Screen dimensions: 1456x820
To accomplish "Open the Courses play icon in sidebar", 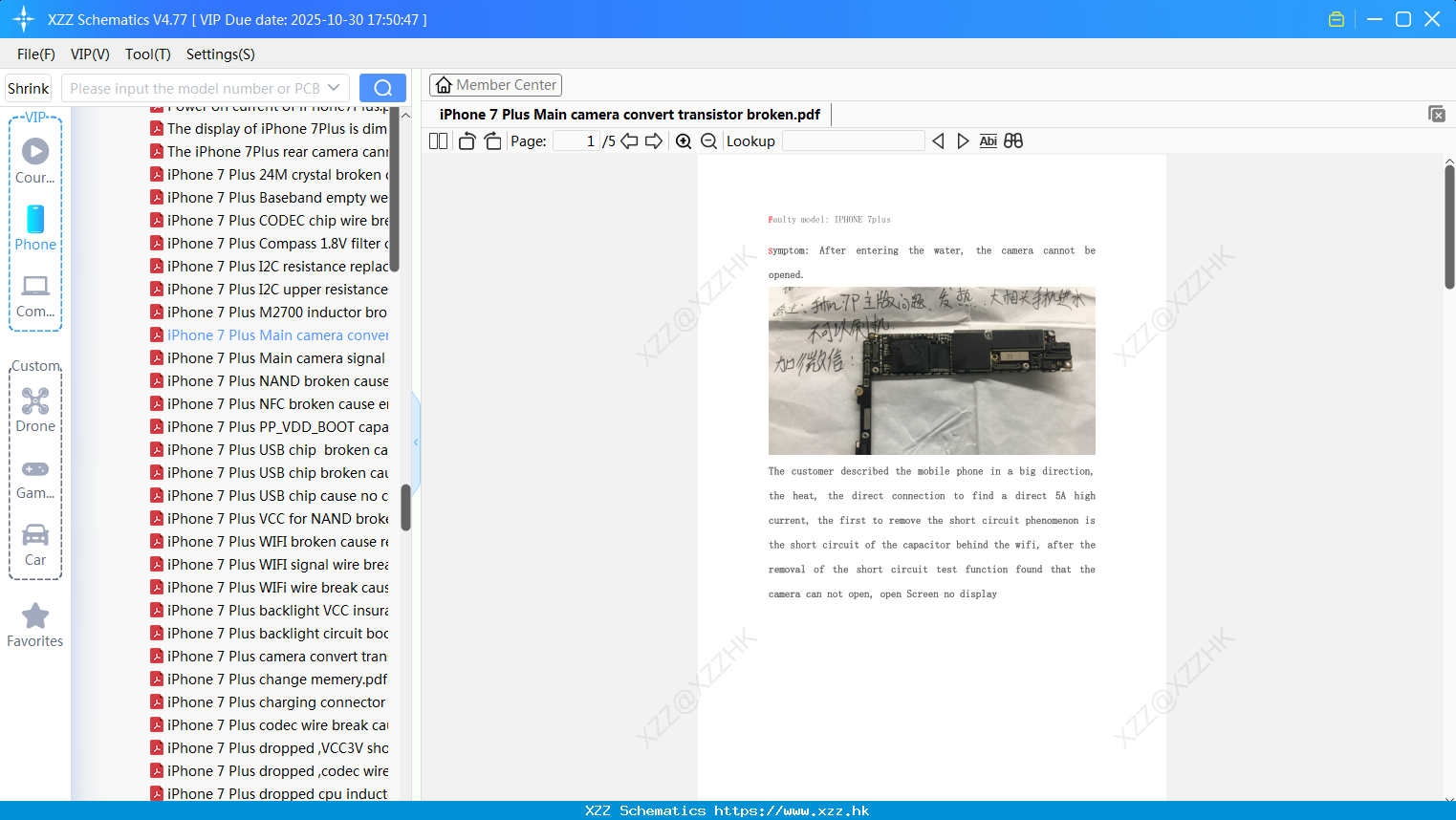I will tap(35, 151).
